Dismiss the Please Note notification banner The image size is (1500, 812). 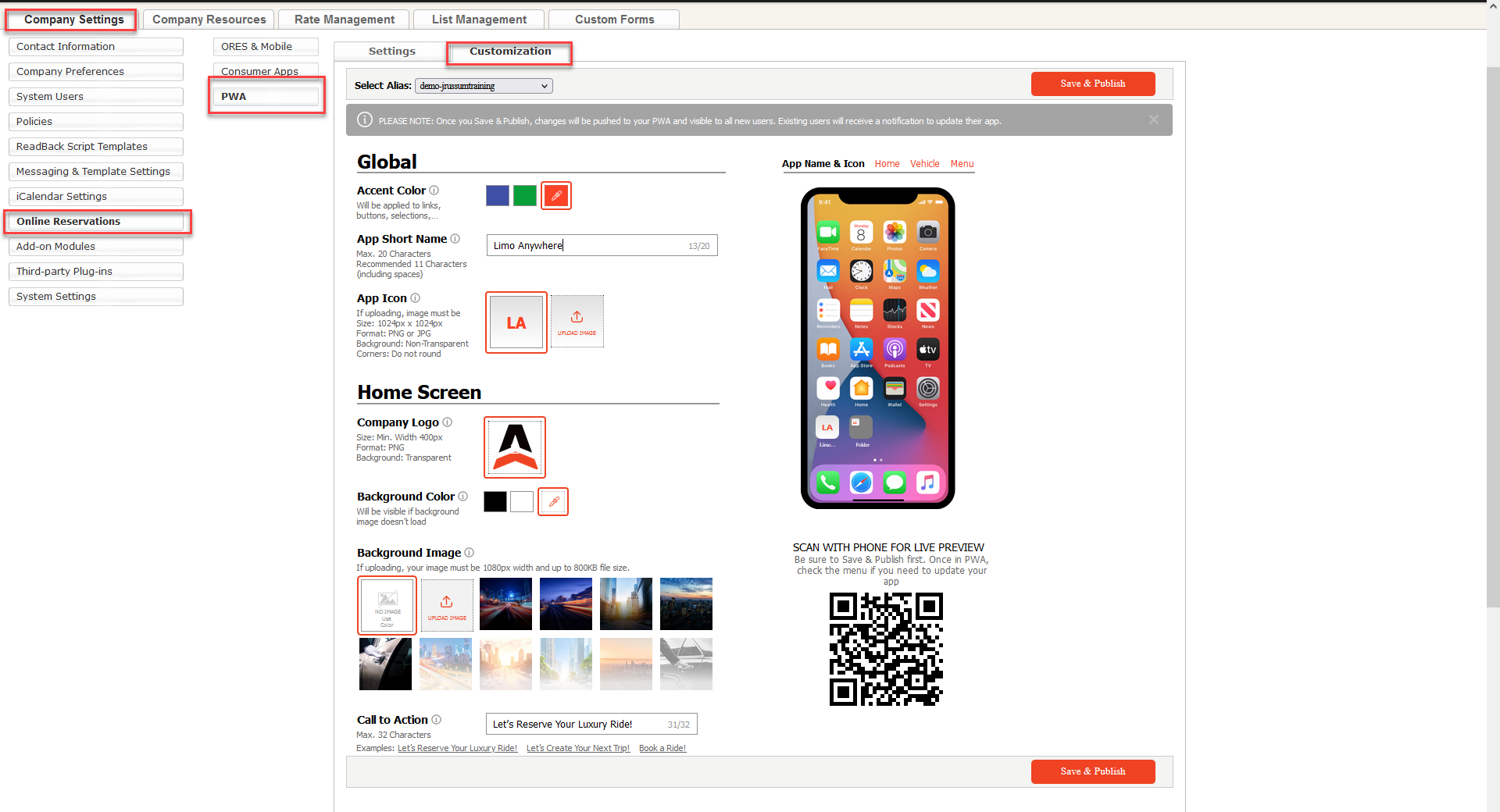point(1153,120)
